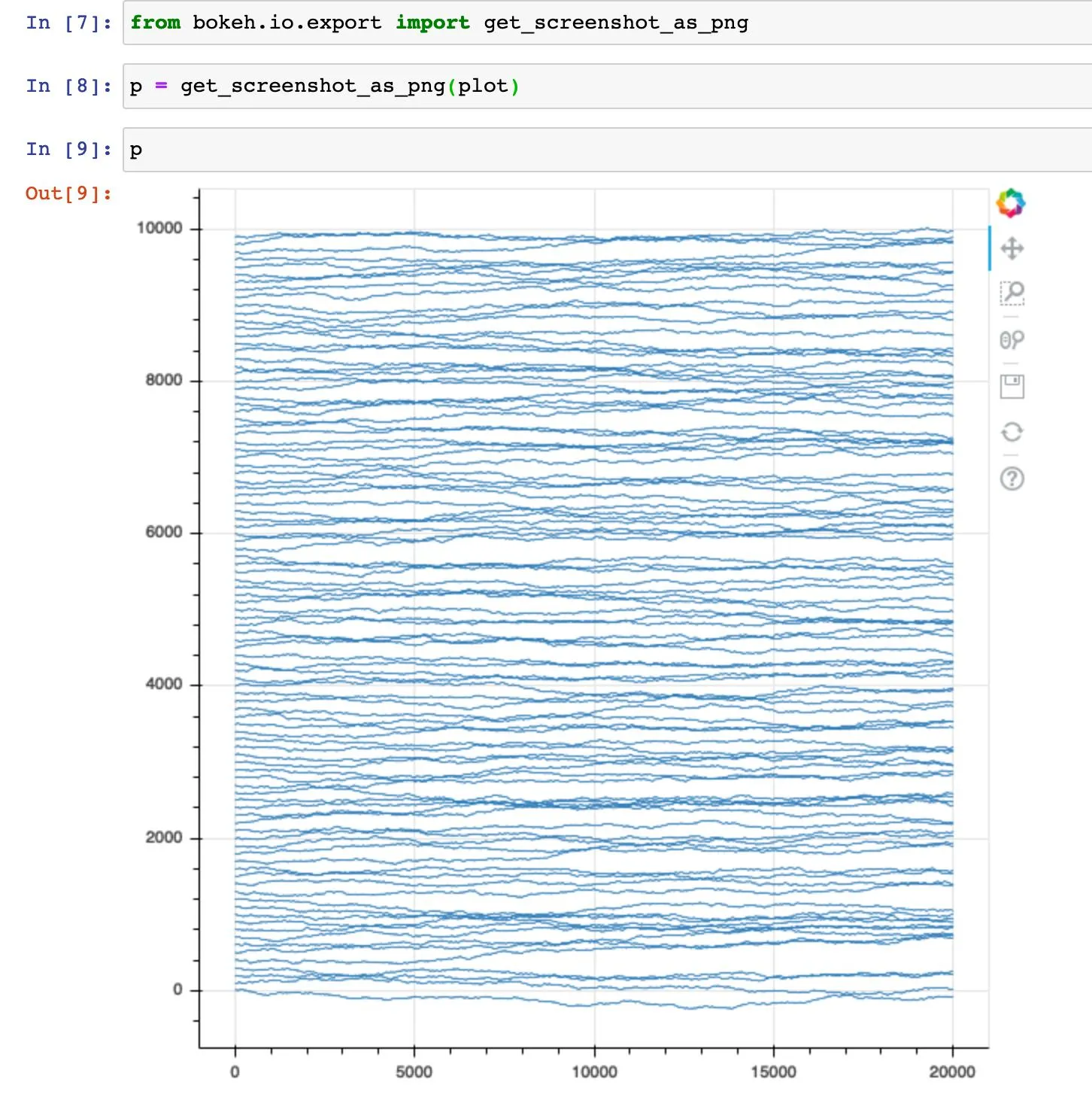Click the y-axis label 6000
Screen dimensions: 1092x1097
[x=164, y=532]
